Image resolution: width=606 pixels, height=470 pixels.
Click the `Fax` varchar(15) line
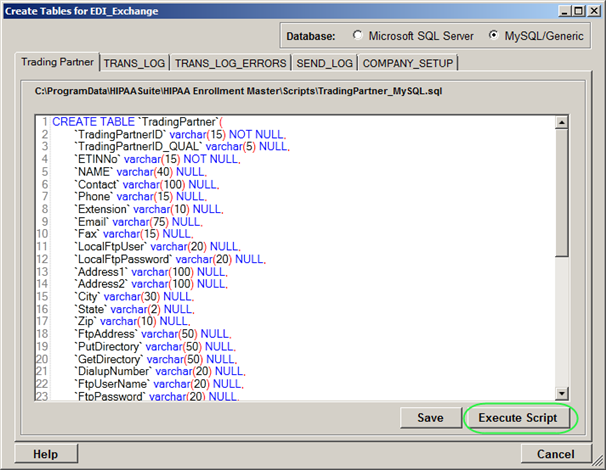point(133,234)
